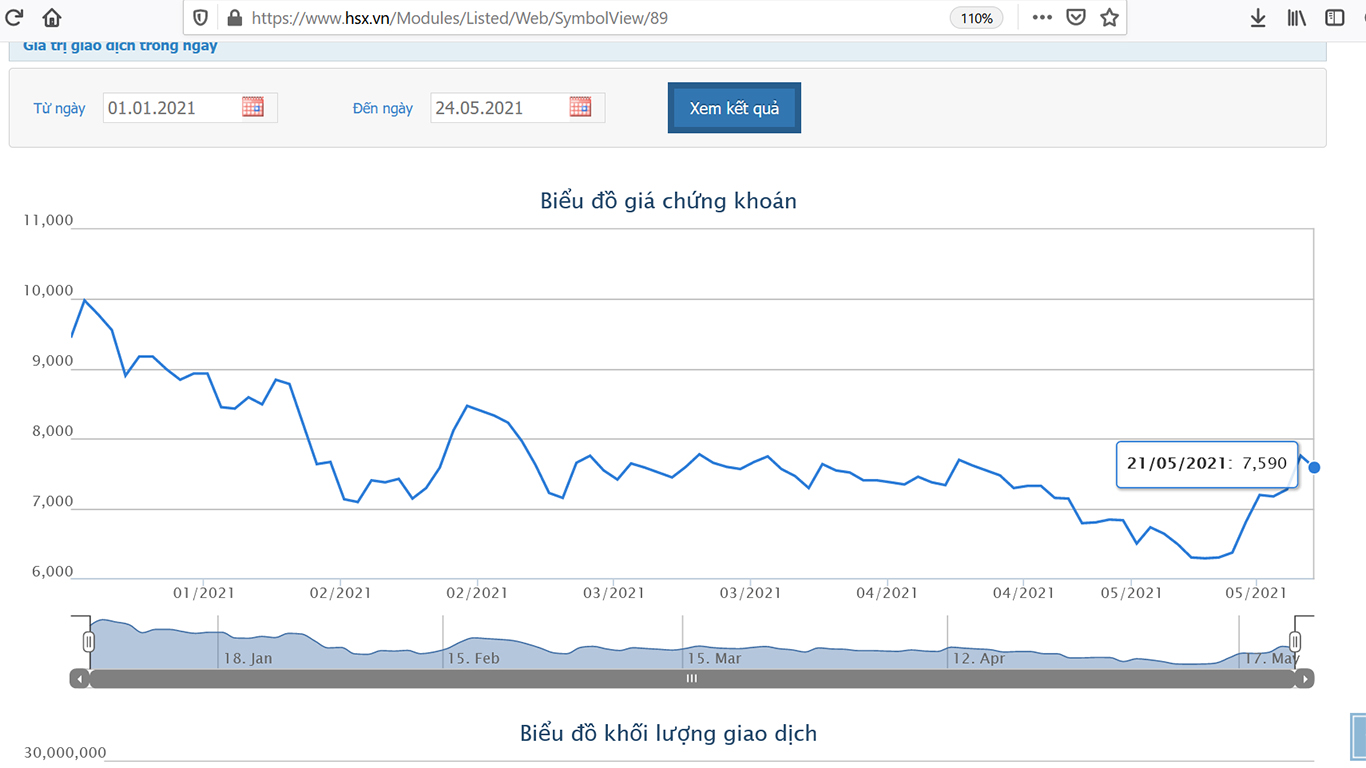
Task: Reload the current page
Action: (15, 18)
